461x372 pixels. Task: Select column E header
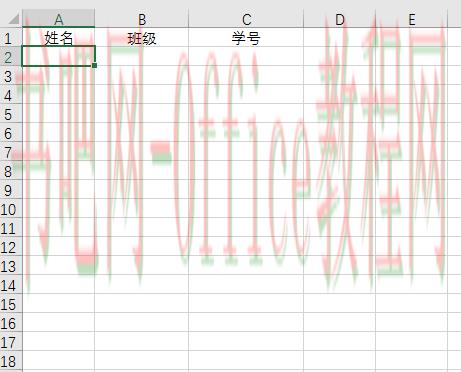coord(411,18)
